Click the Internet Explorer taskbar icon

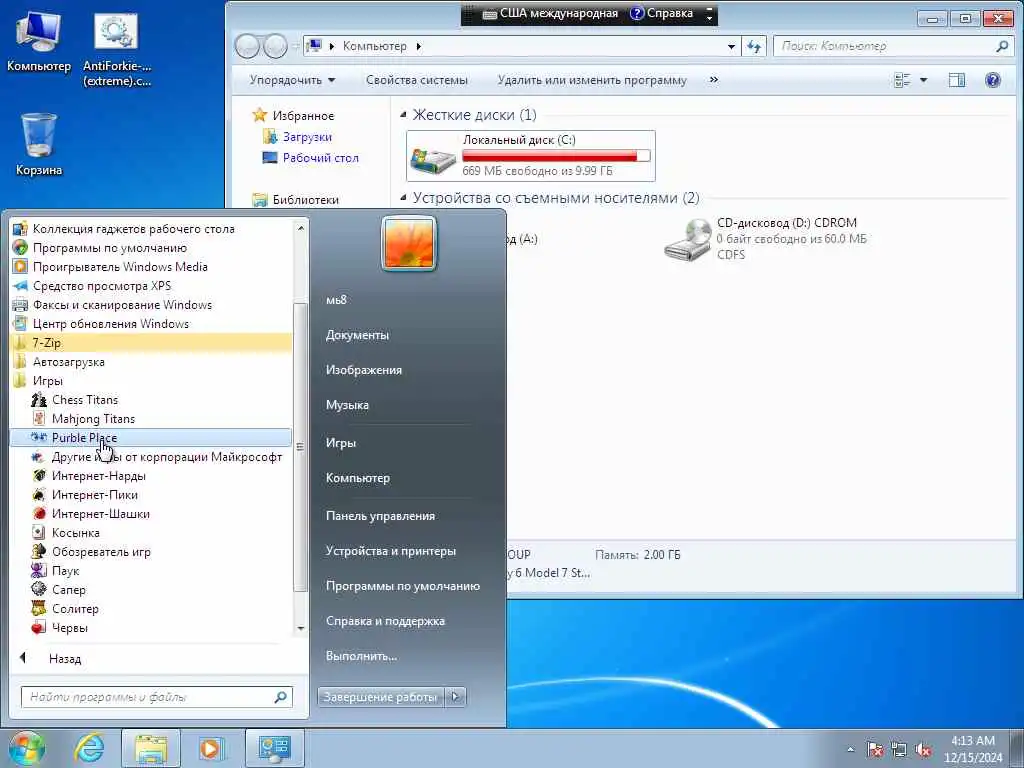coord(89,748)
